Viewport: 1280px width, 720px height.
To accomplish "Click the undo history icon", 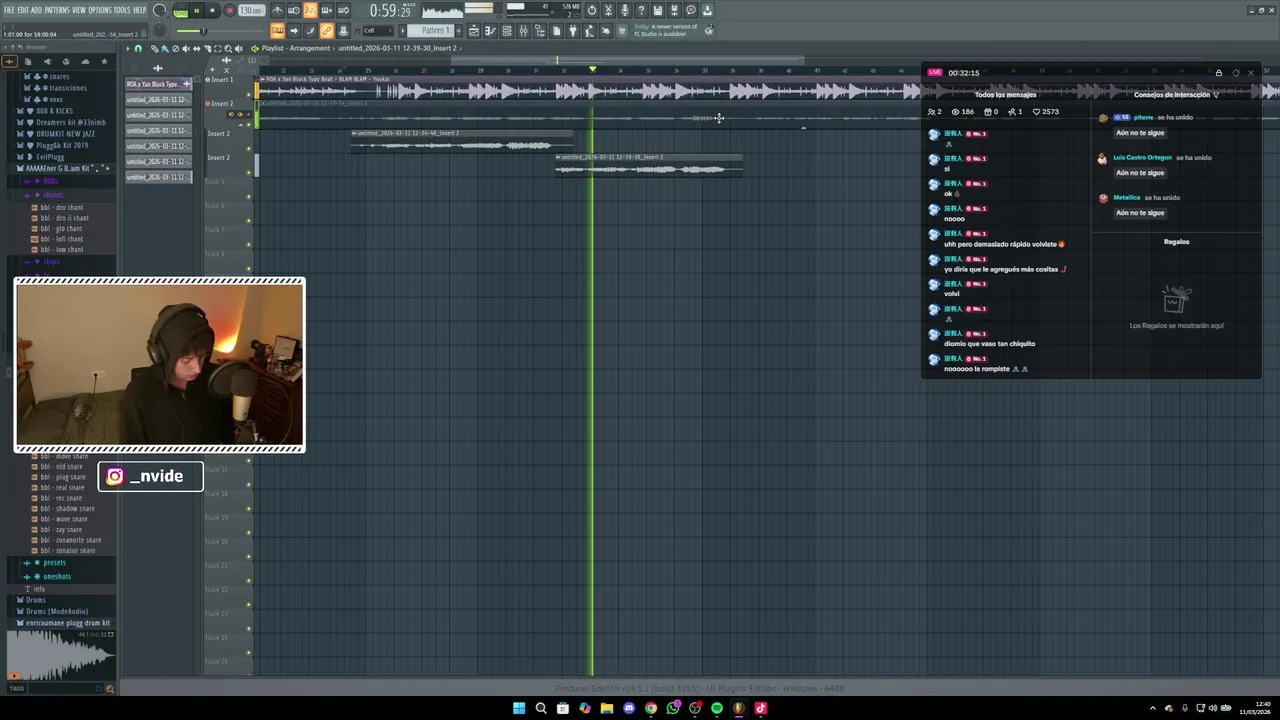I will coord(591,10).
